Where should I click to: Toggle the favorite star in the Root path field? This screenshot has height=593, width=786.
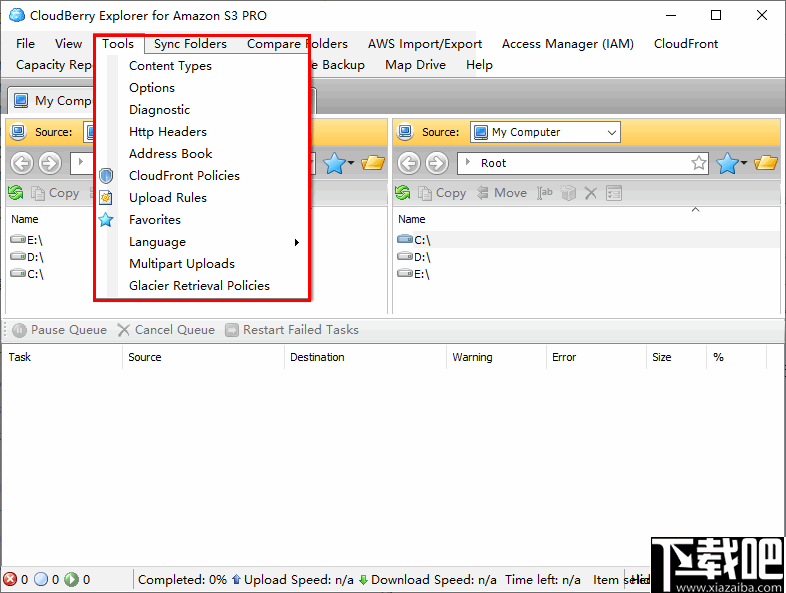point(699,163)
